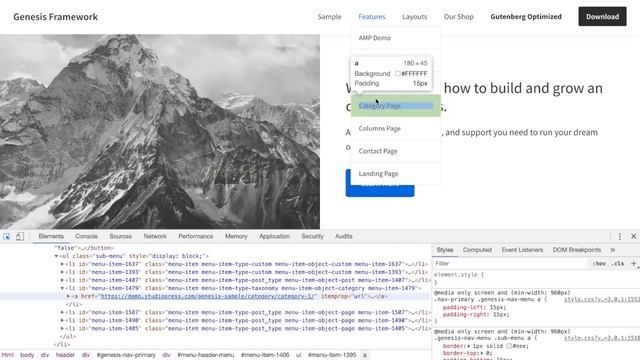Expand the menu-item-1393 li node
Screen dimensions: 640x360
(x=62, y=272)
